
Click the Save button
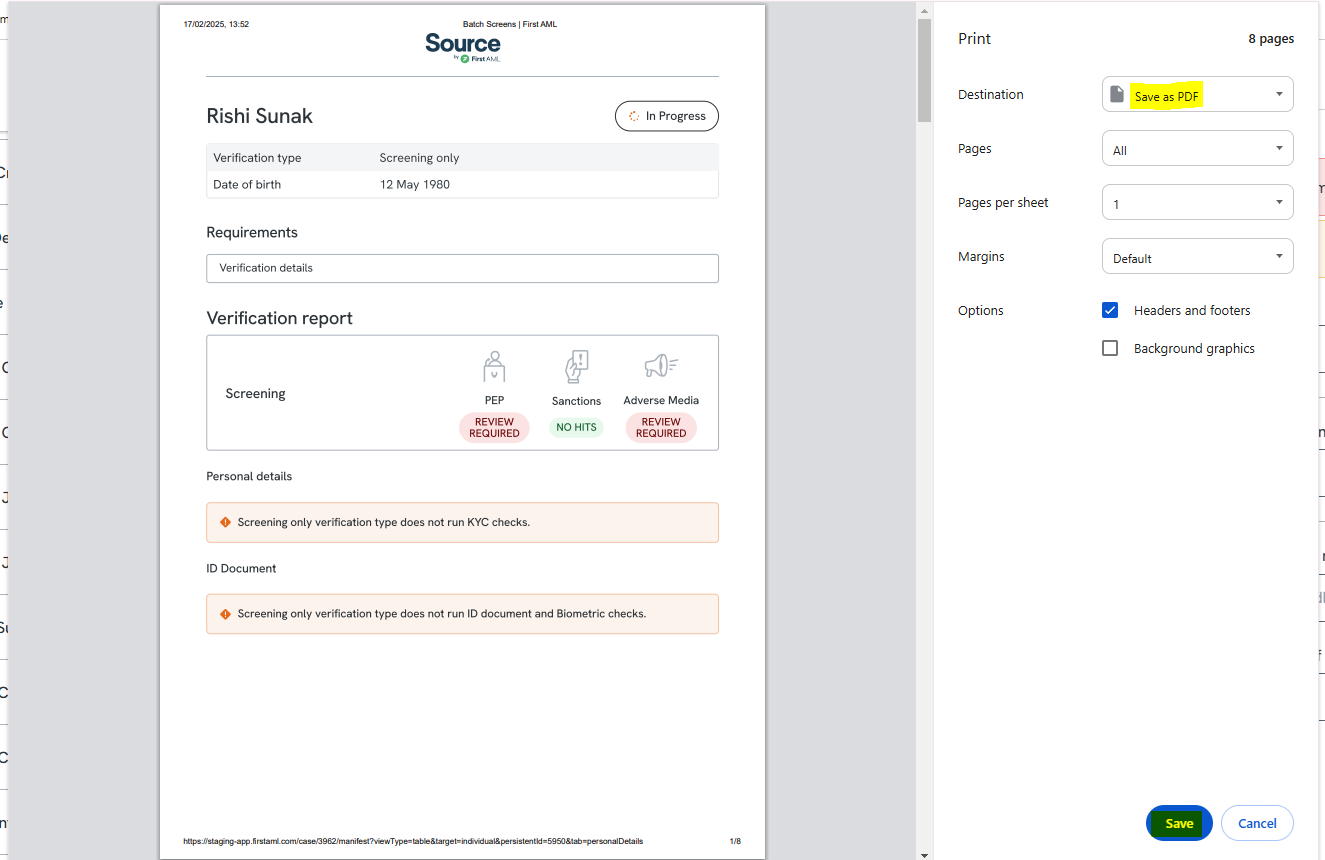tap(1179, 823)
